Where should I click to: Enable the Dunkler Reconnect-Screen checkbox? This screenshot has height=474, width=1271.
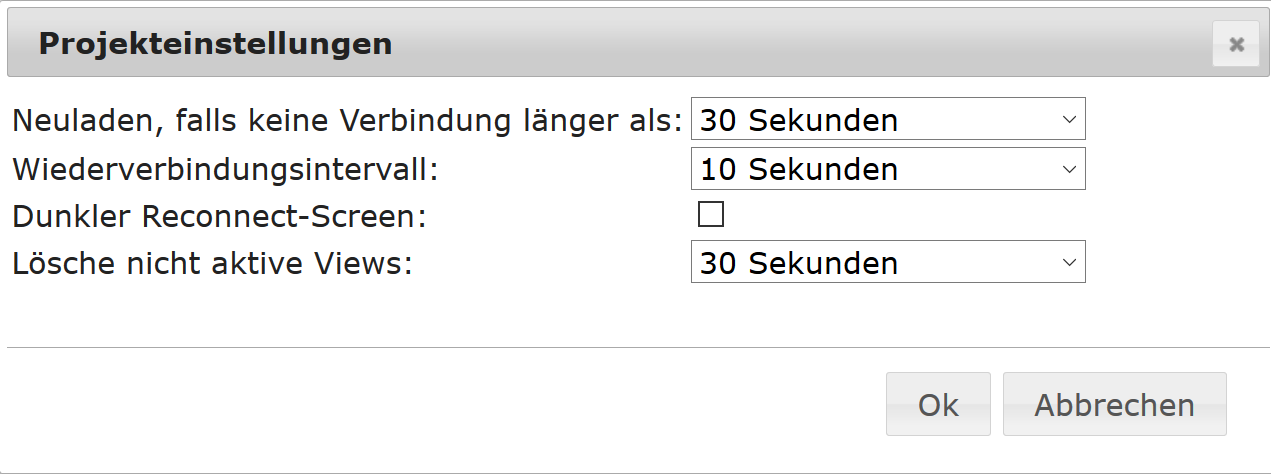pos(711,215)
